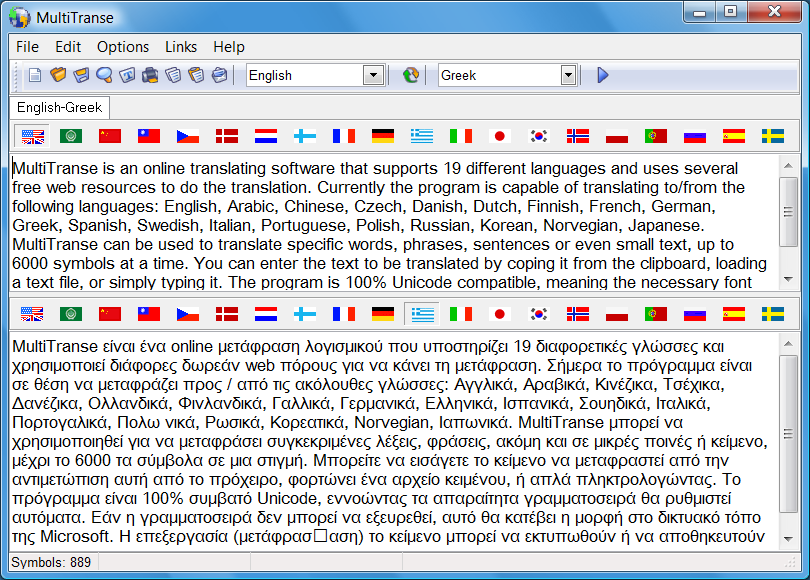
Task: Click source text pane scroll-up arrow
Action: [788, 166]
